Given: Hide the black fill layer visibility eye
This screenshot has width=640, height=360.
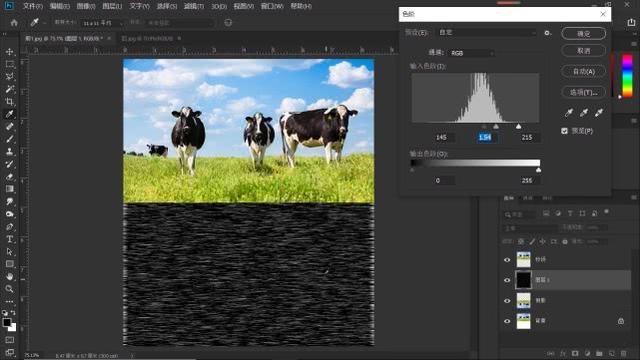Looking at the screenshot, I should (507, 280).
